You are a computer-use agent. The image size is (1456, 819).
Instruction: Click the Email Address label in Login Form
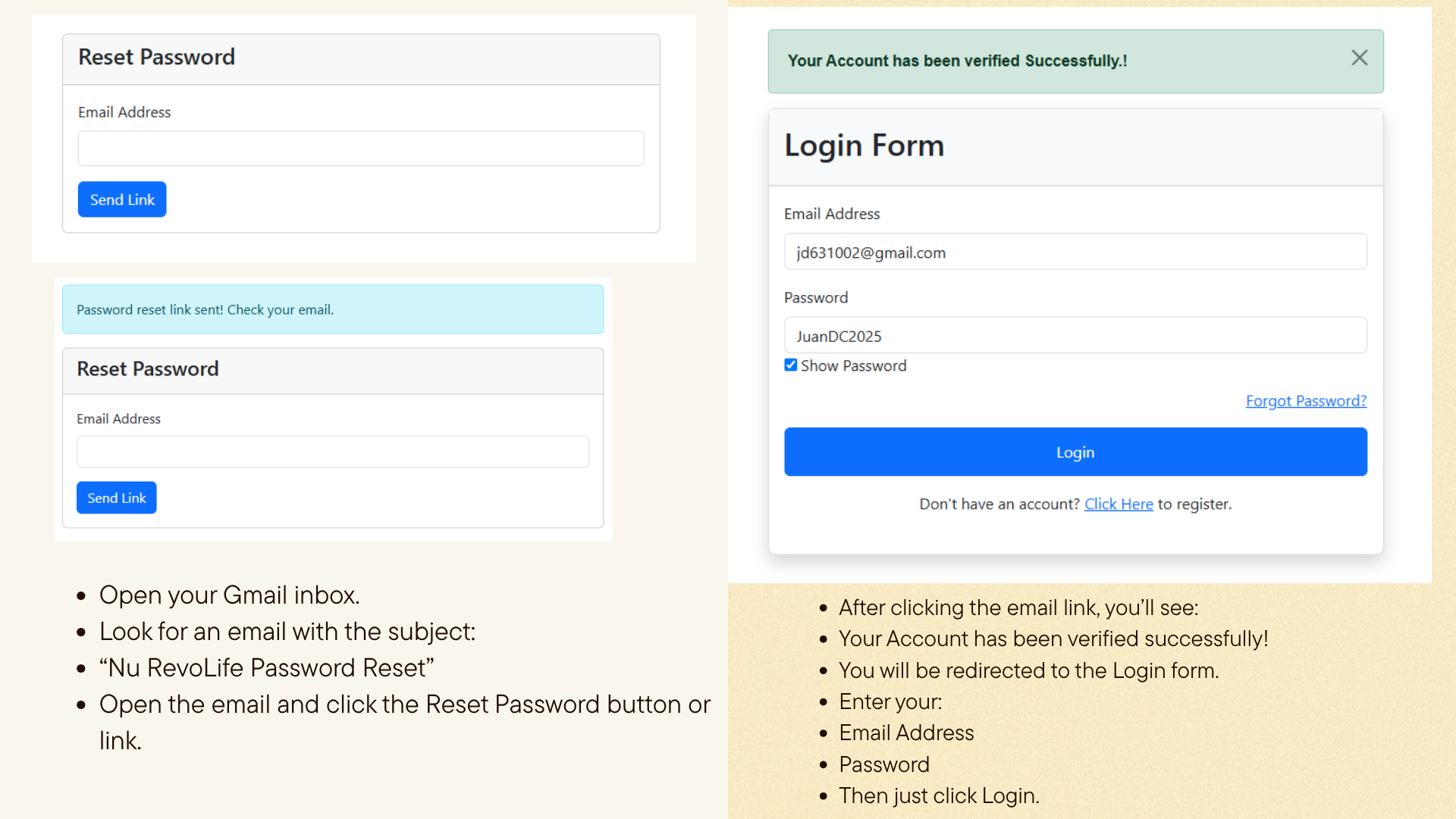click(x=832, y=214)
